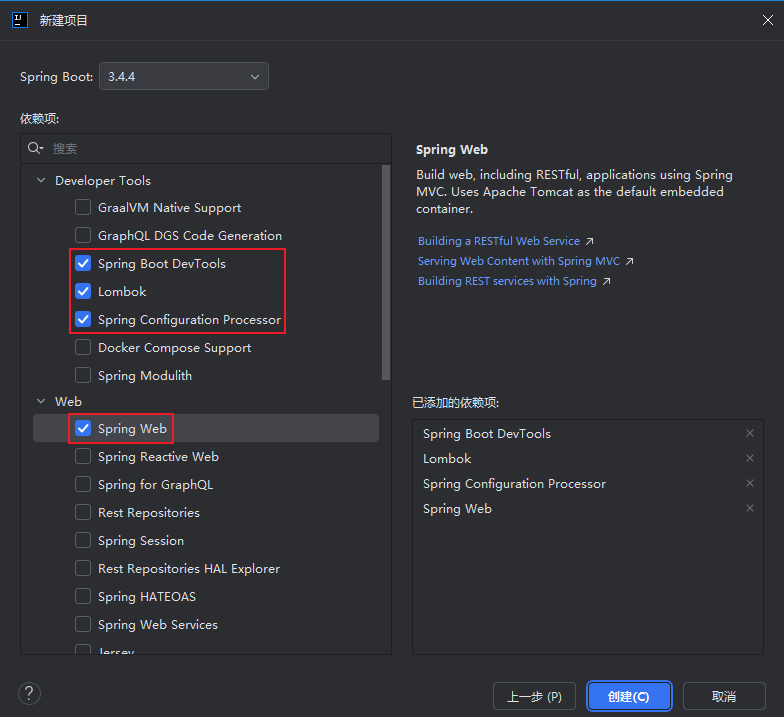Open Building REST services with Spring link
This screenshot has width=784, height=717.
pos(507,281)
